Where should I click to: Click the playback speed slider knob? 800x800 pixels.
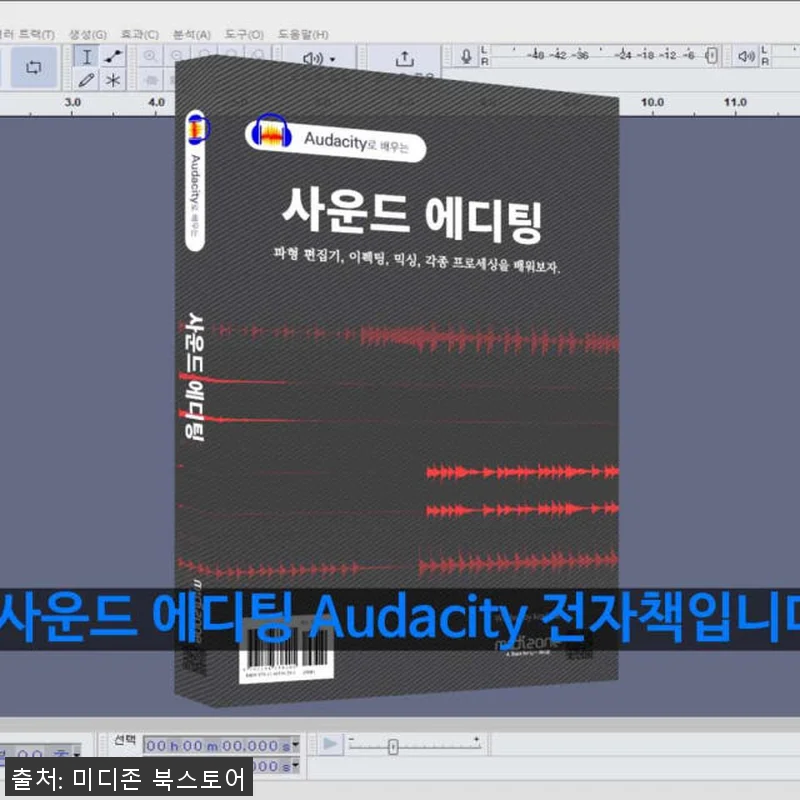[393, 747]
